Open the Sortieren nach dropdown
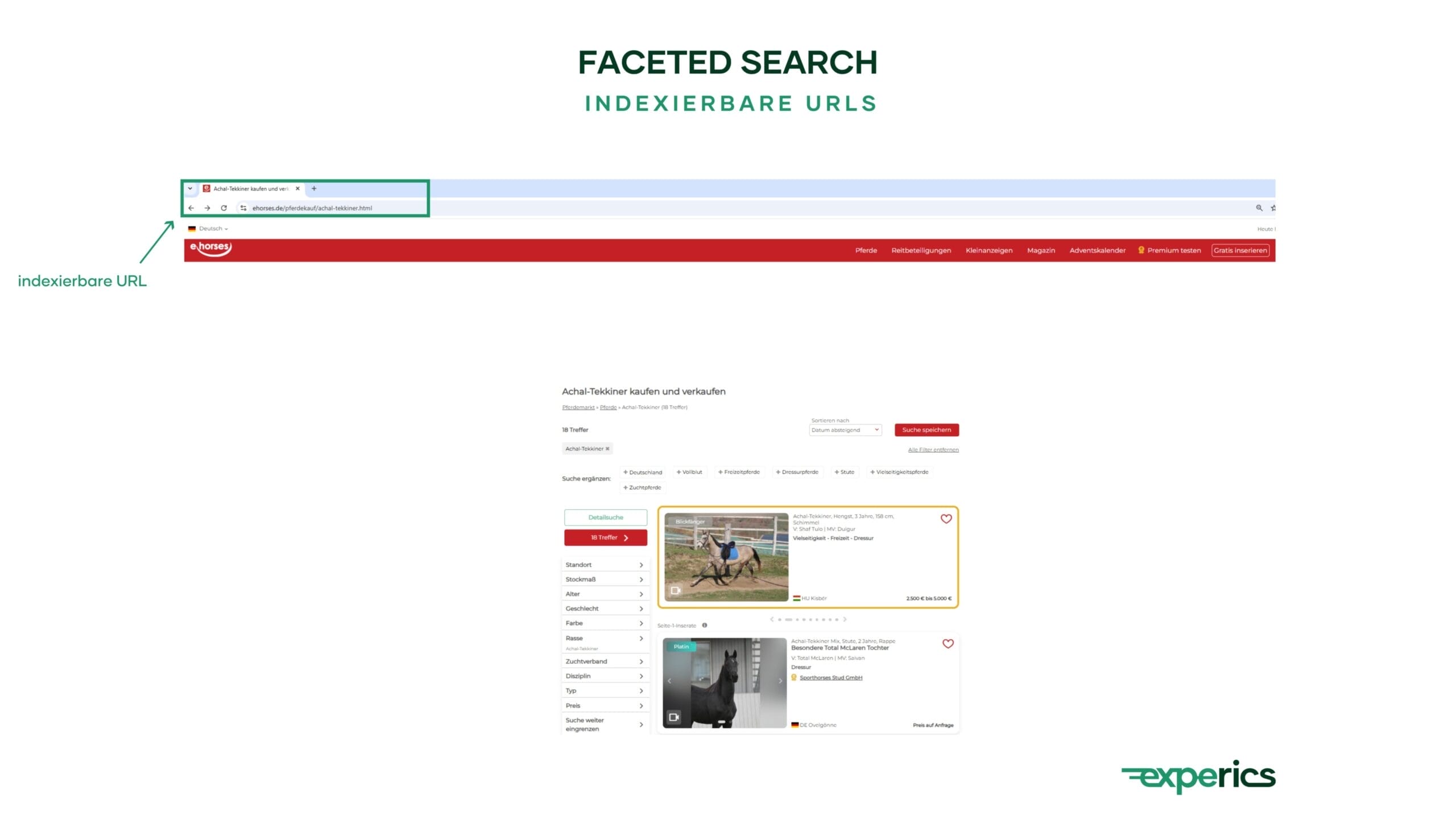The image size is (1456, 819). (x=845, y=429)
